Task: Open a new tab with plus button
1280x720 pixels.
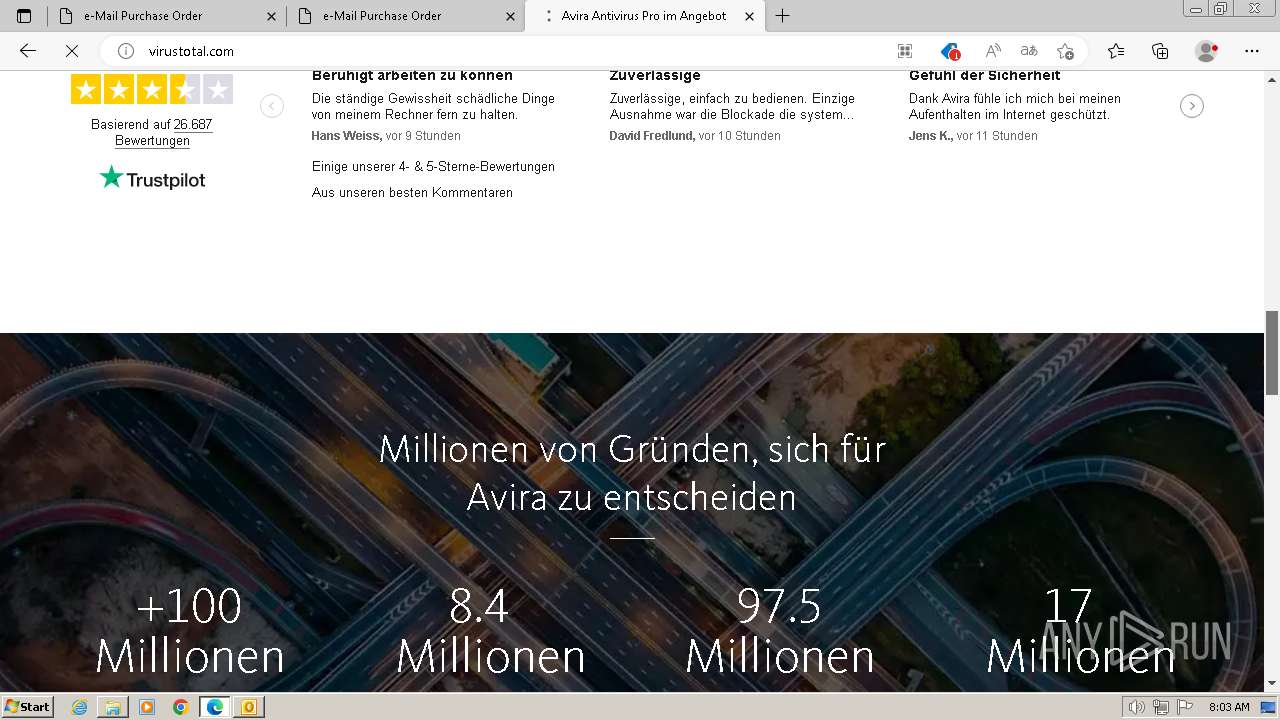Action: [x=783, y=16]
